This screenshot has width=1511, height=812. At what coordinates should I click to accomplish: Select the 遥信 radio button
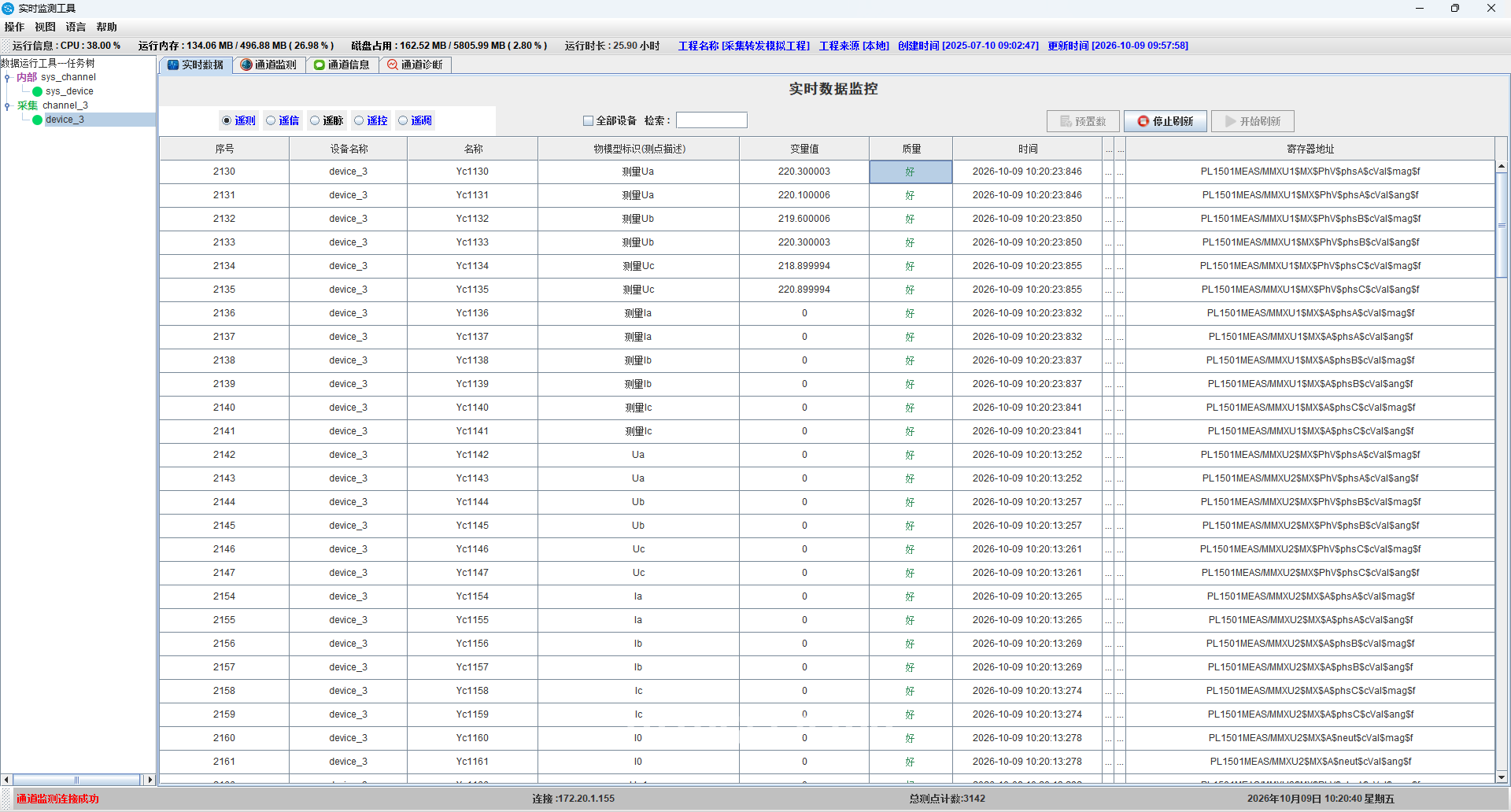pos(271,121)
